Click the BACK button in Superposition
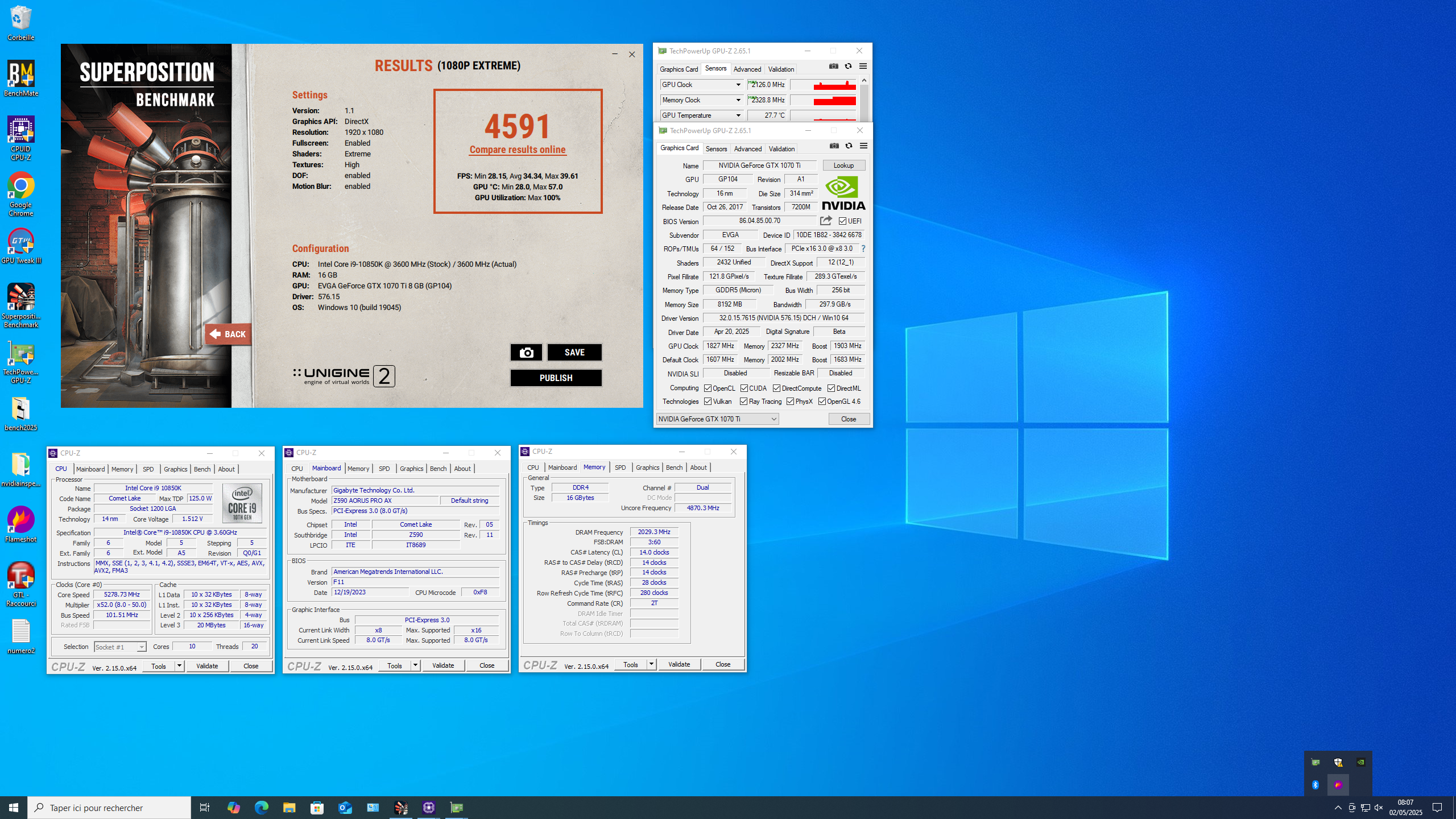 [x=228, y=334]
